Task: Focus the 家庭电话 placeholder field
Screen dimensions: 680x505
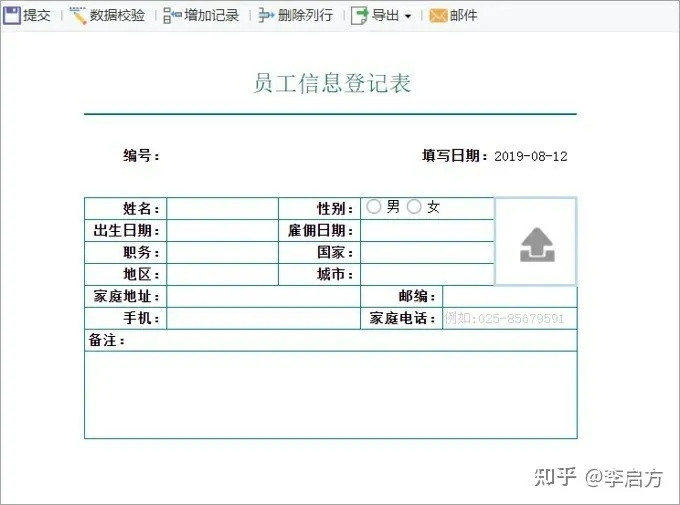Action: coord(510,318)
